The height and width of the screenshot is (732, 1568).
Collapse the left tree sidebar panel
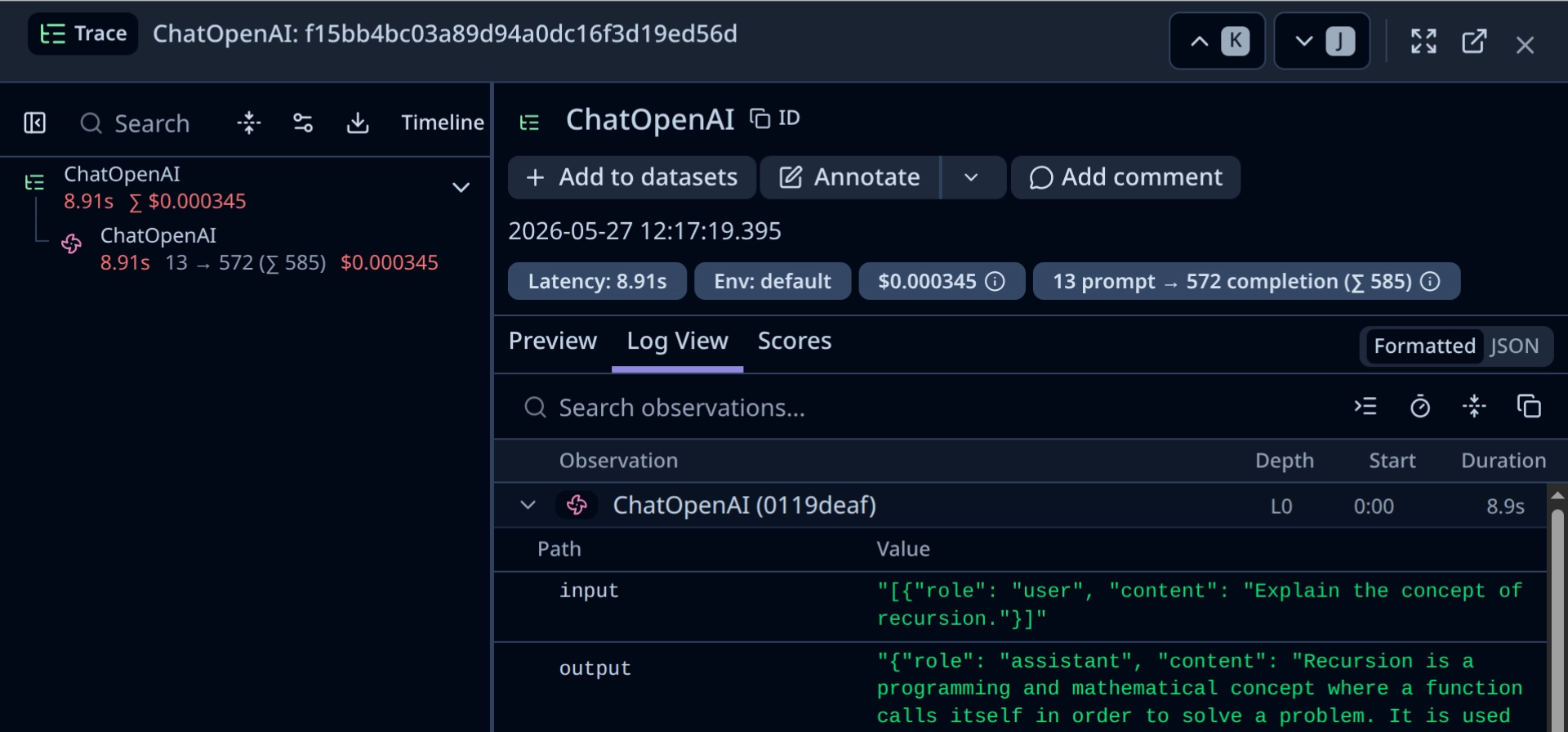pos(35,123)
